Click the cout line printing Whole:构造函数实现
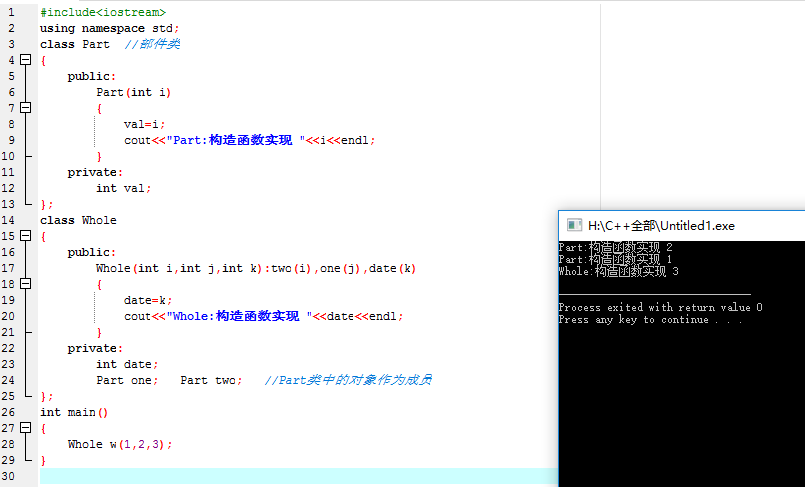Screen dimensions: 805x487 coord(263,316)
